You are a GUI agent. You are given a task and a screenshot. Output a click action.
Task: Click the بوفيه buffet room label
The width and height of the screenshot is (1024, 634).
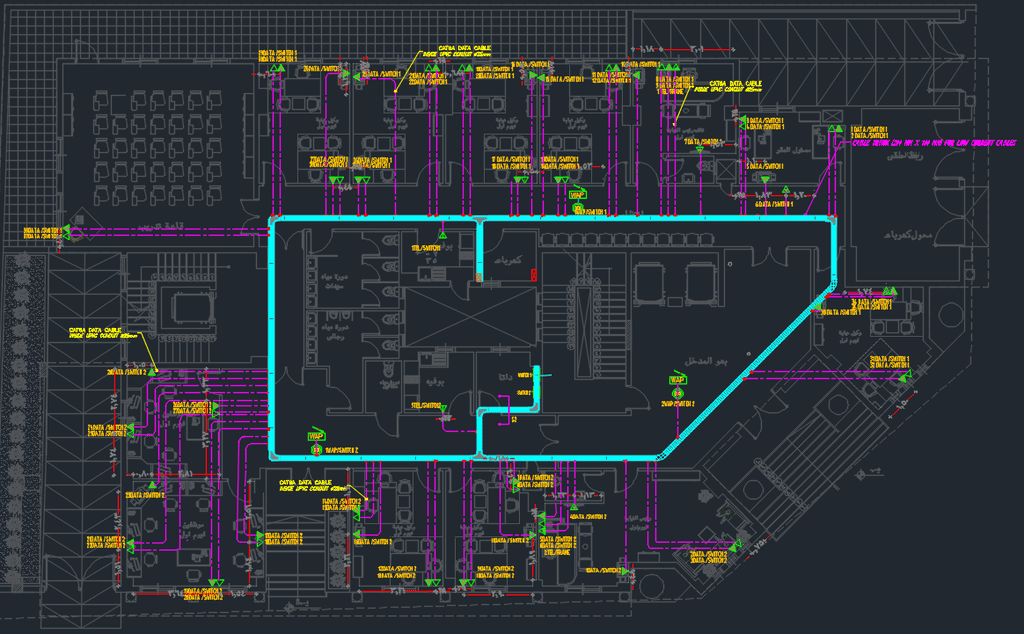[x=436, y=381]
